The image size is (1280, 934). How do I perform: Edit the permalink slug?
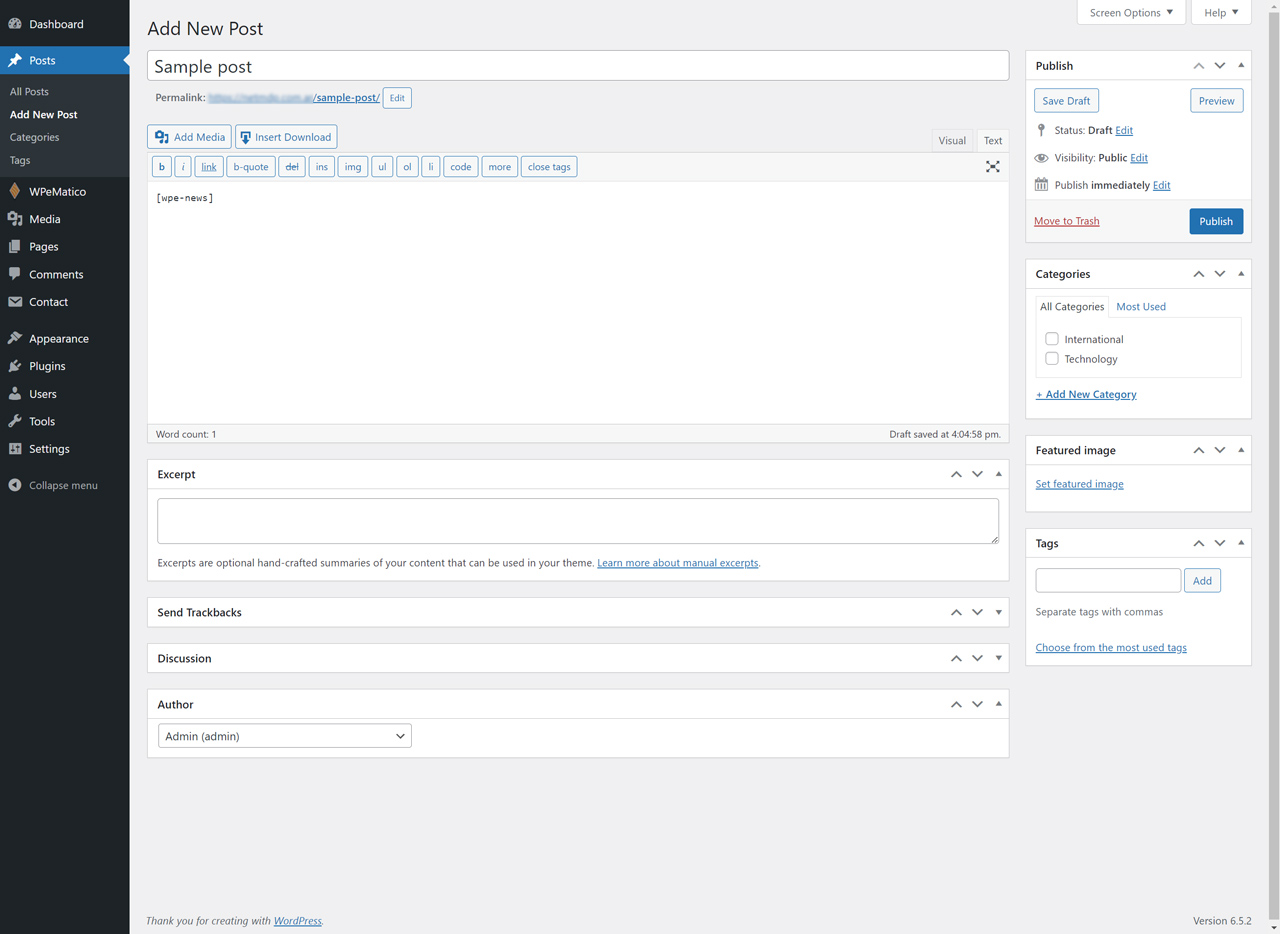coord(397,98)
